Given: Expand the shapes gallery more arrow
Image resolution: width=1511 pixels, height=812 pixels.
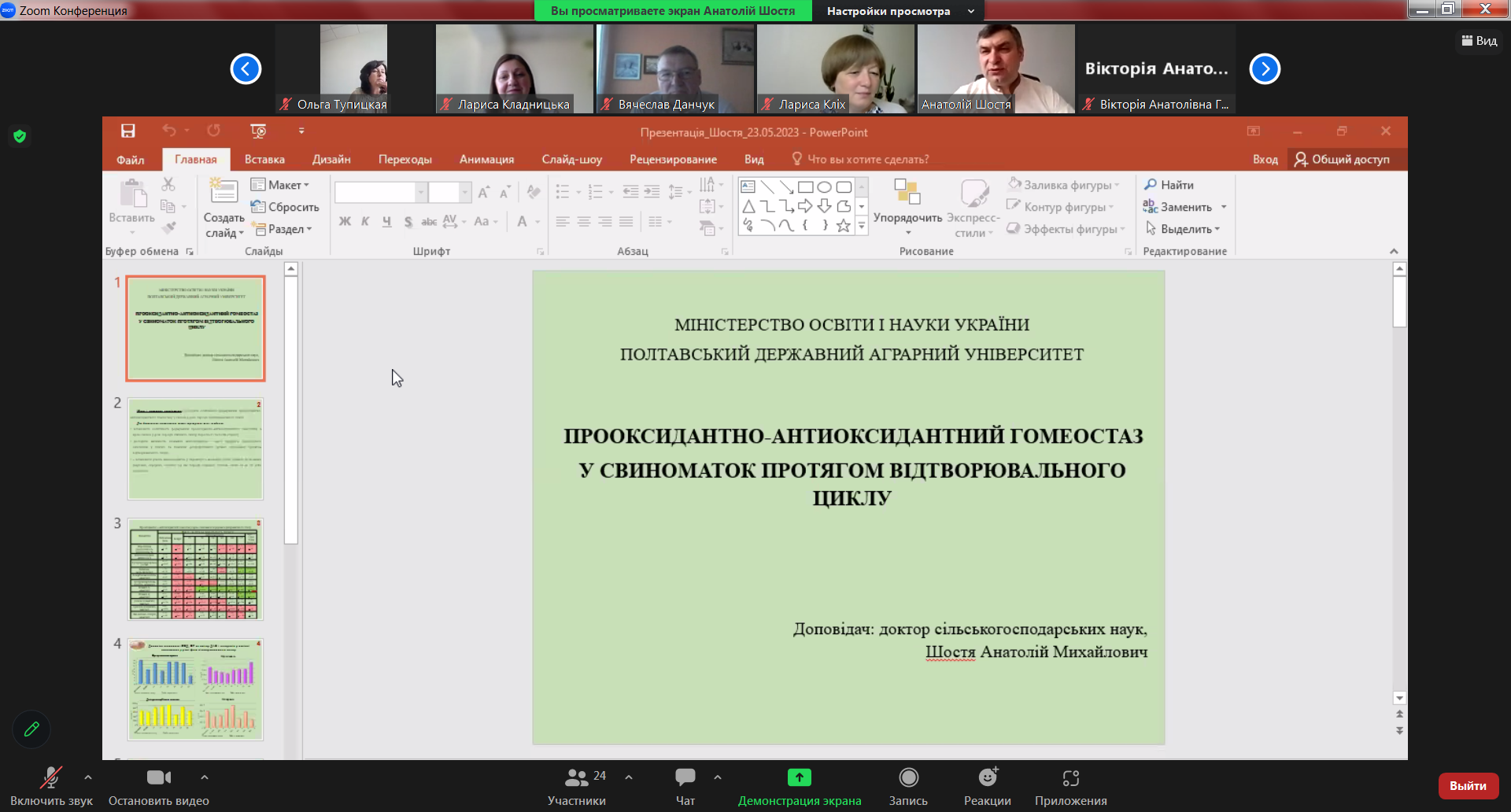Looking at the screenshot, I should point(862,227).
